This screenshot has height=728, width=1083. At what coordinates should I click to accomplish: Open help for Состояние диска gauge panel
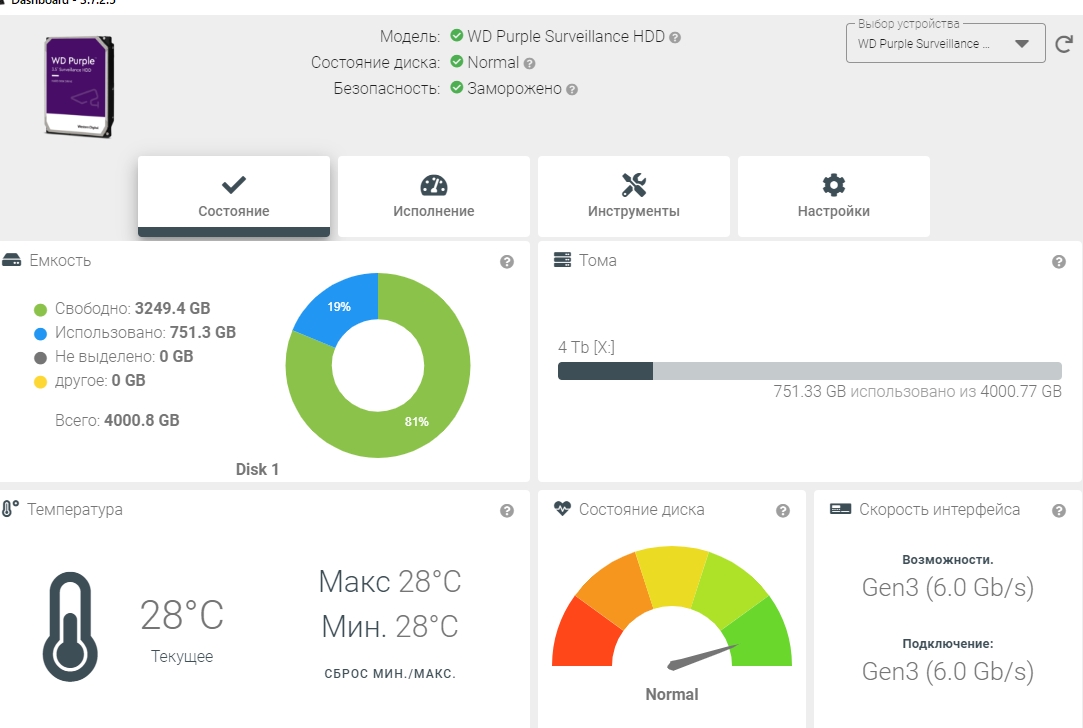pyautogui.click(x=783, y=510)
